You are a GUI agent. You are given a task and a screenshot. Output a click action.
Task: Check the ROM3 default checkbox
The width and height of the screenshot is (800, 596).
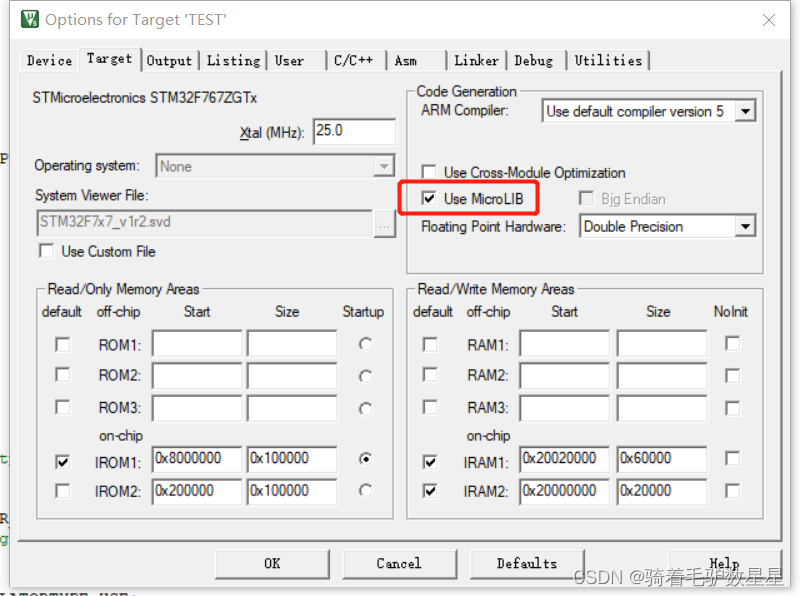coord(63,407)
